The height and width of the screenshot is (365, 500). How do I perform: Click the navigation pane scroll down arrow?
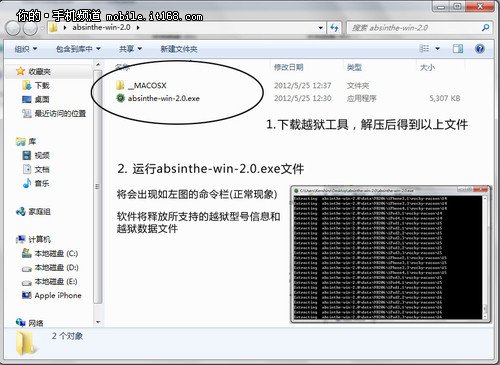(98, 322)
